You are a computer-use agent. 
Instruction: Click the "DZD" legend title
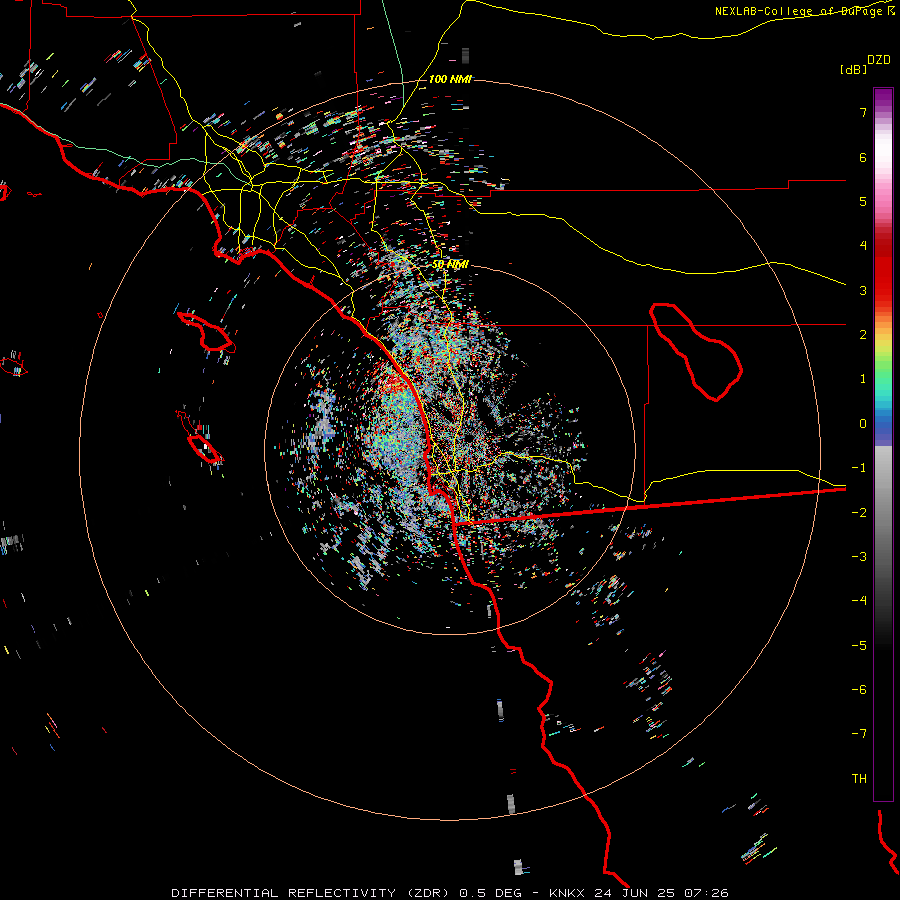point(879,60)
